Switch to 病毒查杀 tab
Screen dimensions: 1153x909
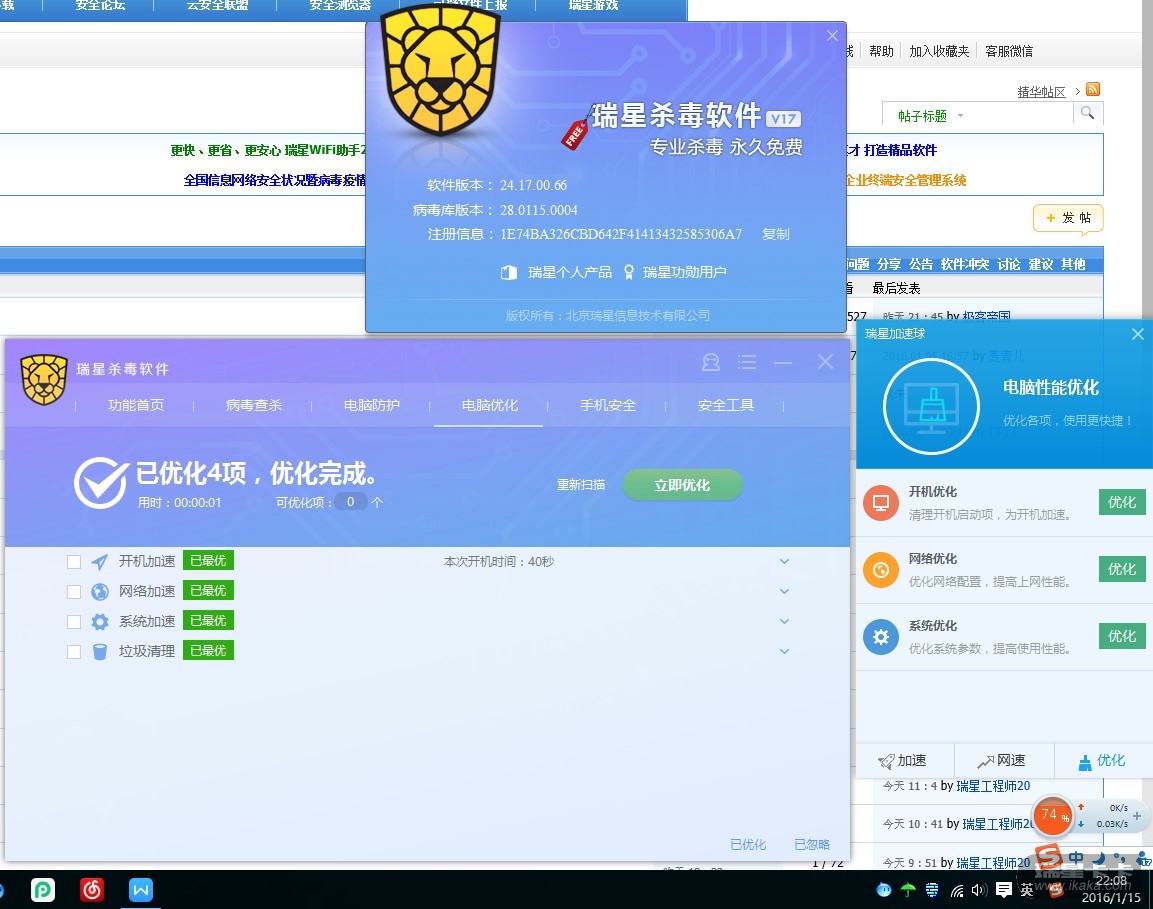click(x=254, y=405)
